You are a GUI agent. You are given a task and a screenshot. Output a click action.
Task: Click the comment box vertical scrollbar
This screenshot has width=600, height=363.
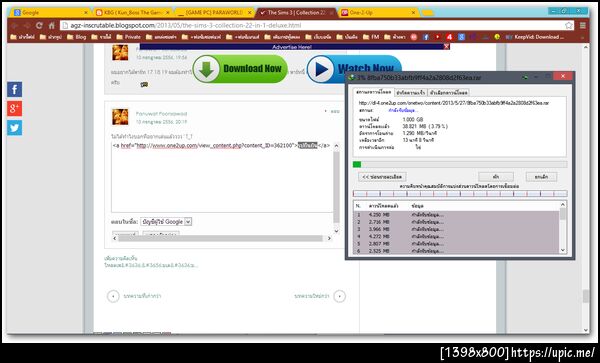tap(336, 187)
